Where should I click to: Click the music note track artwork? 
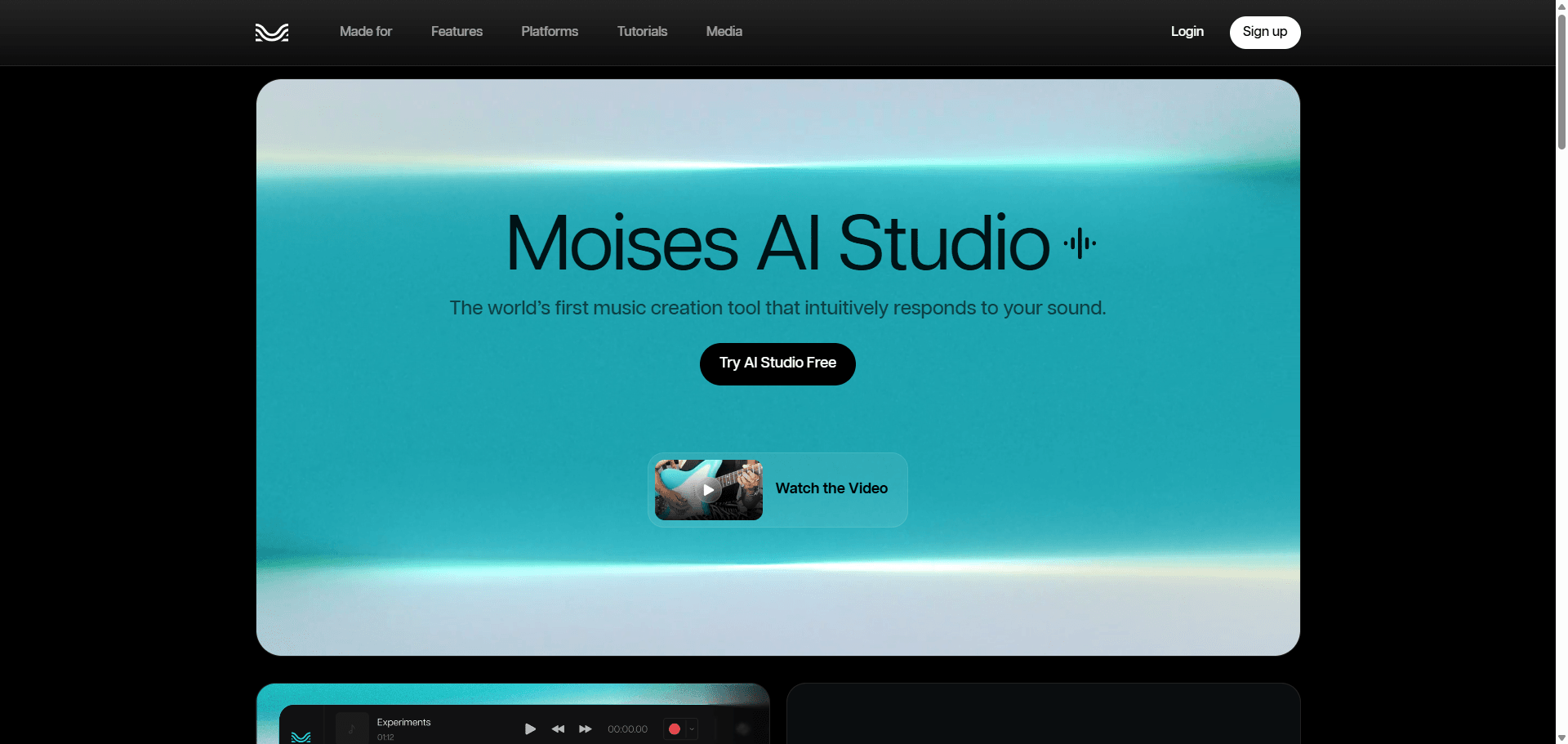tap(352, 728)
